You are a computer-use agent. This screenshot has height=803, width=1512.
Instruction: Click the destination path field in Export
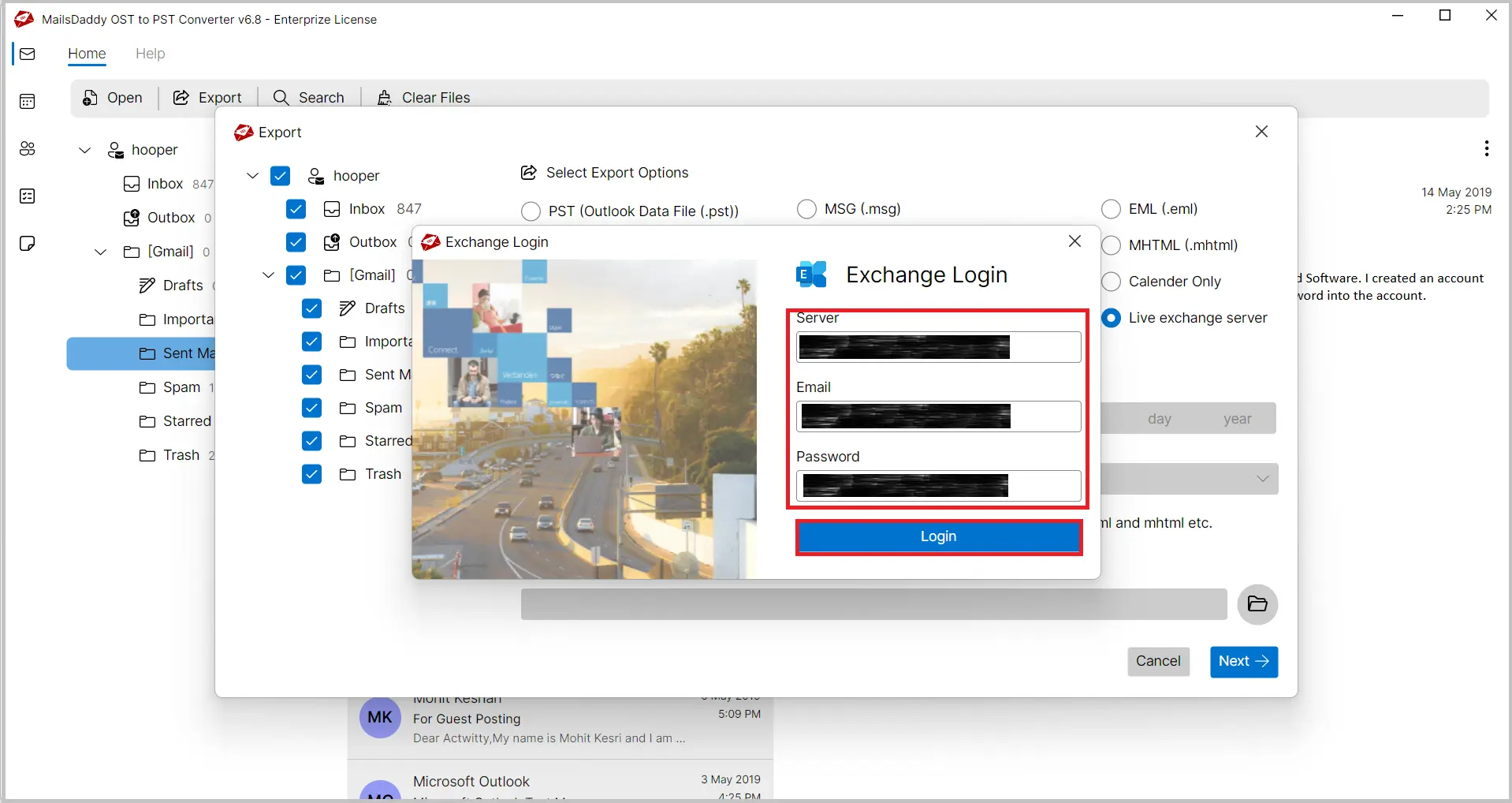click(x=873, y=604)
